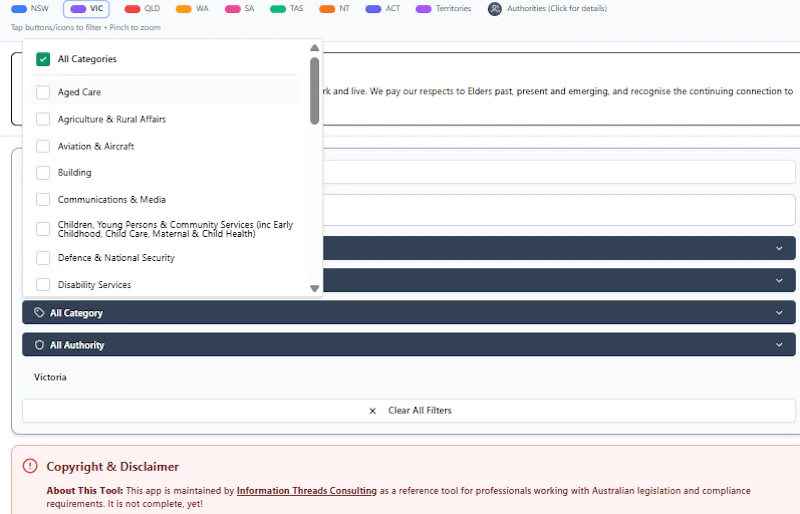Check Defence & National Security checkbox
800x514 pixels.
43,258
